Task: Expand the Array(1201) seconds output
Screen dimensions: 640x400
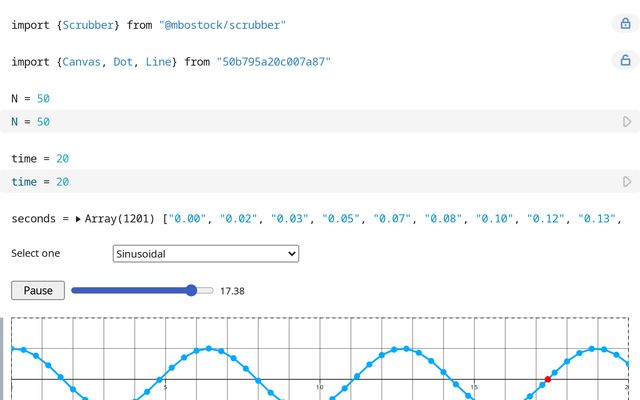Action: (x=79, y=219)
